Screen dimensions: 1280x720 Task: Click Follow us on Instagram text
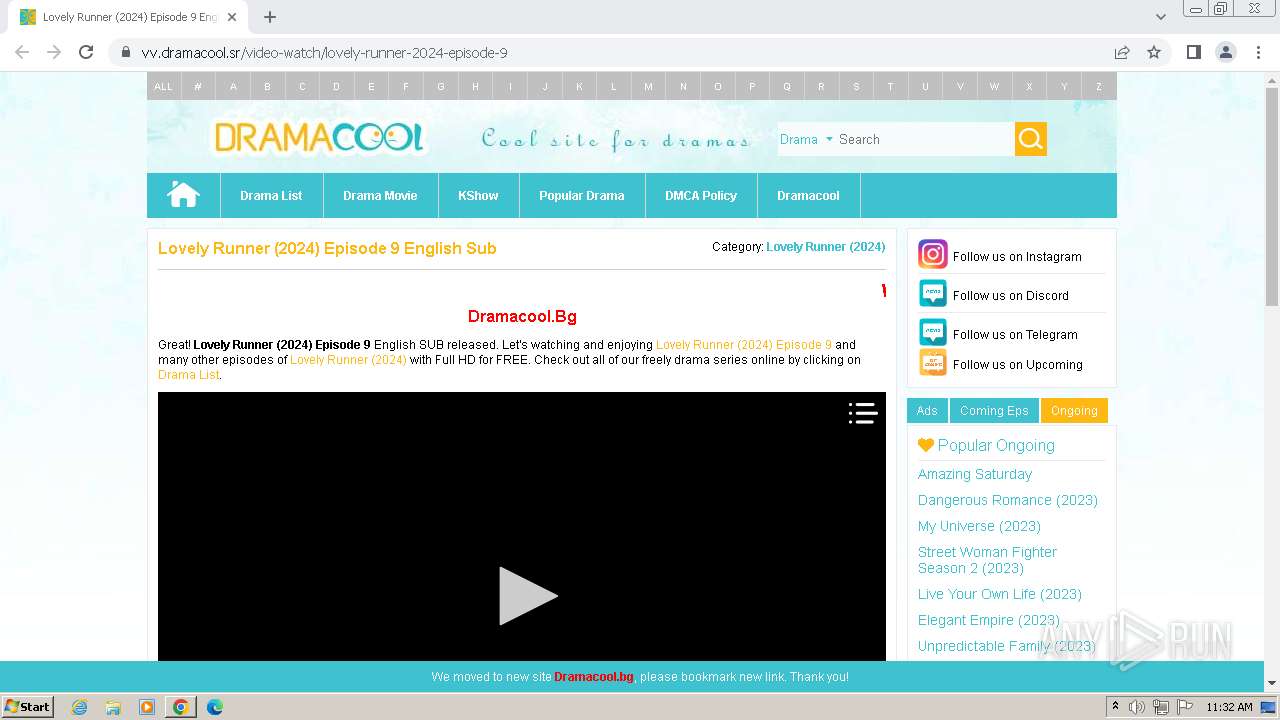click(x=1017, y=256)
